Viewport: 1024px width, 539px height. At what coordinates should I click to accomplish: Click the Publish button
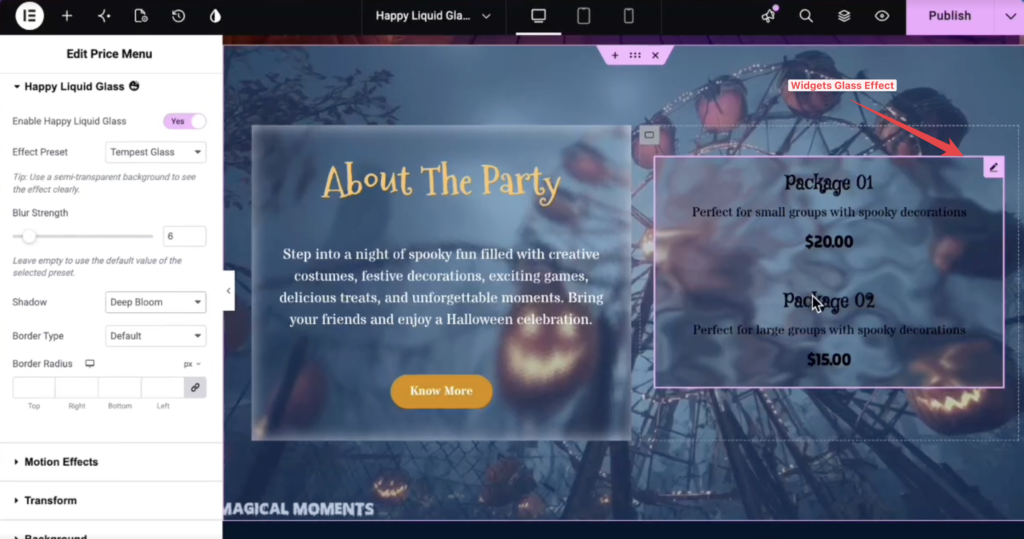950,16
